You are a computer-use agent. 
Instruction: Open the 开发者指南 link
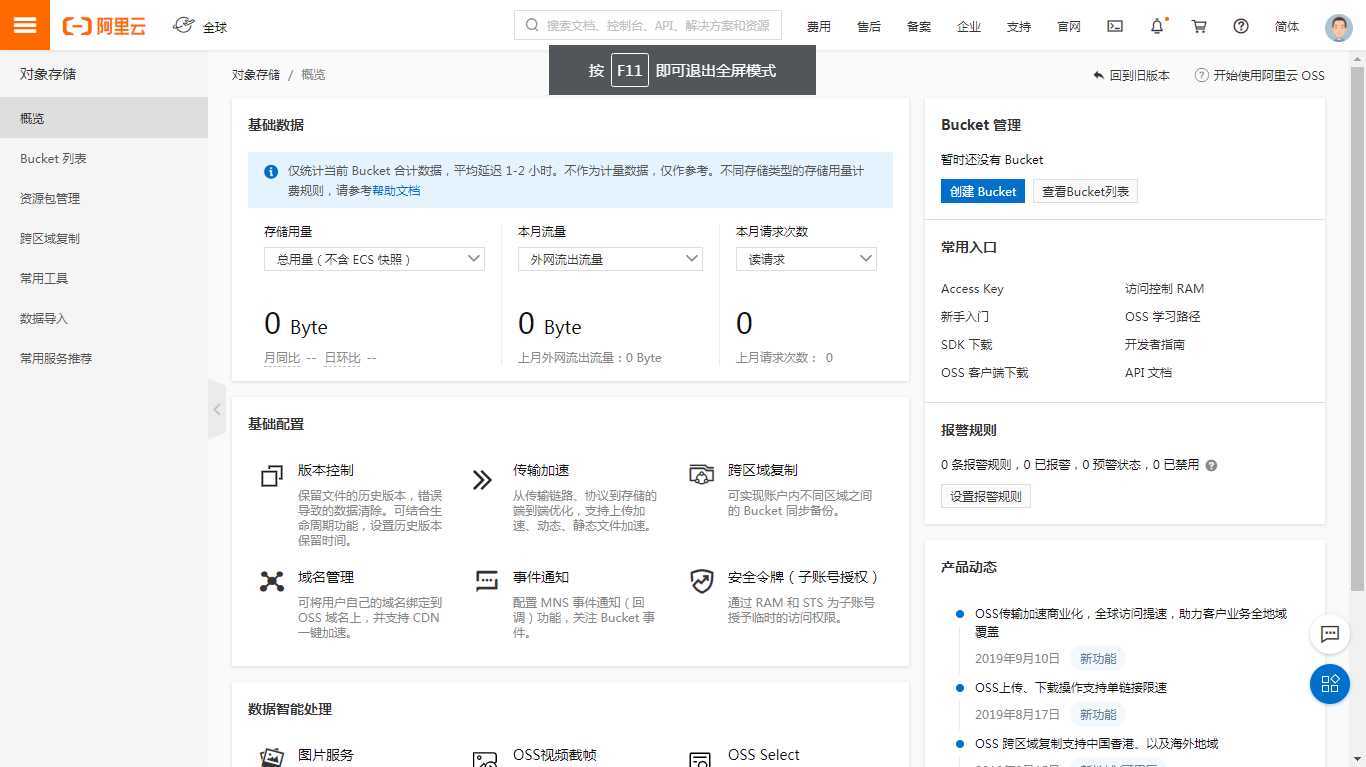1155,344
